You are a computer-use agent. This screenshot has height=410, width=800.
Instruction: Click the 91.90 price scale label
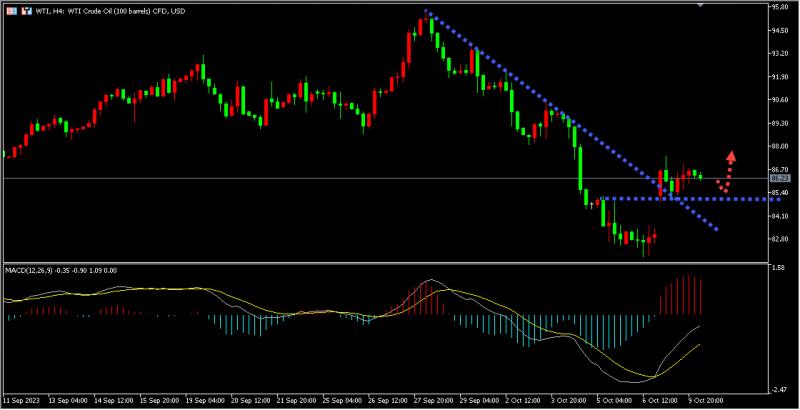pos(780,77)
